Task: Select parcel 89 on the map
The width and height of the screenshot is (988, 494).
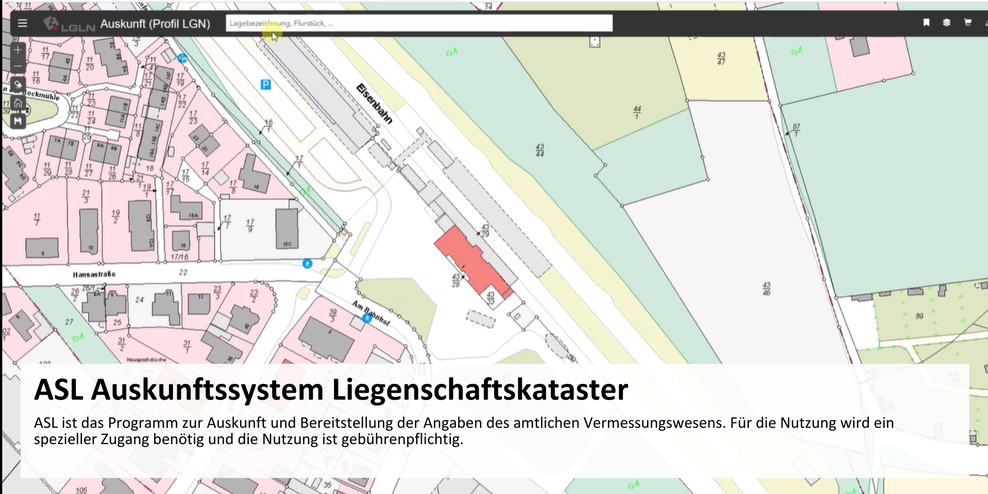Action: [919, 316]
